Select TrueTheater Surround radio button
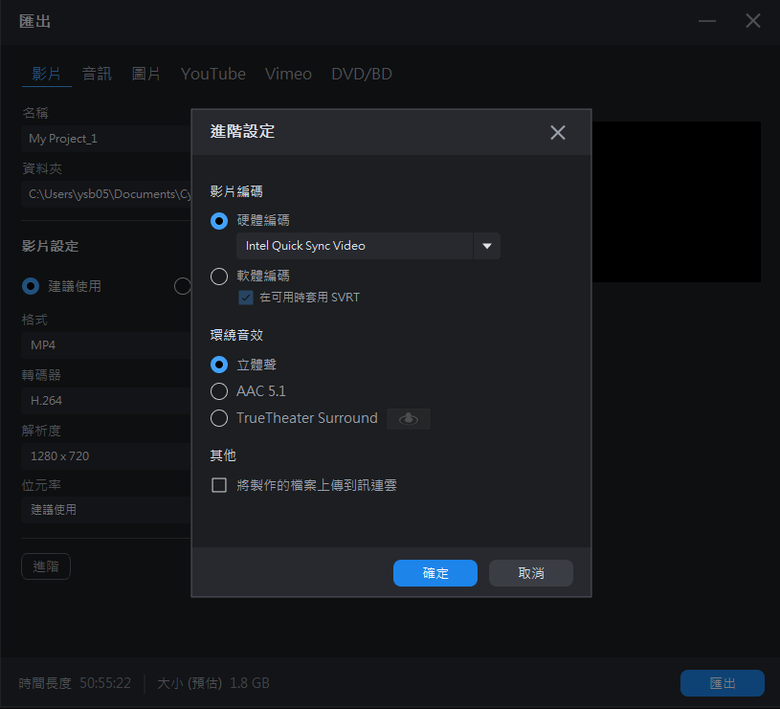The width and height of the screenshot is (780, 709). click(x=219, y=418)
